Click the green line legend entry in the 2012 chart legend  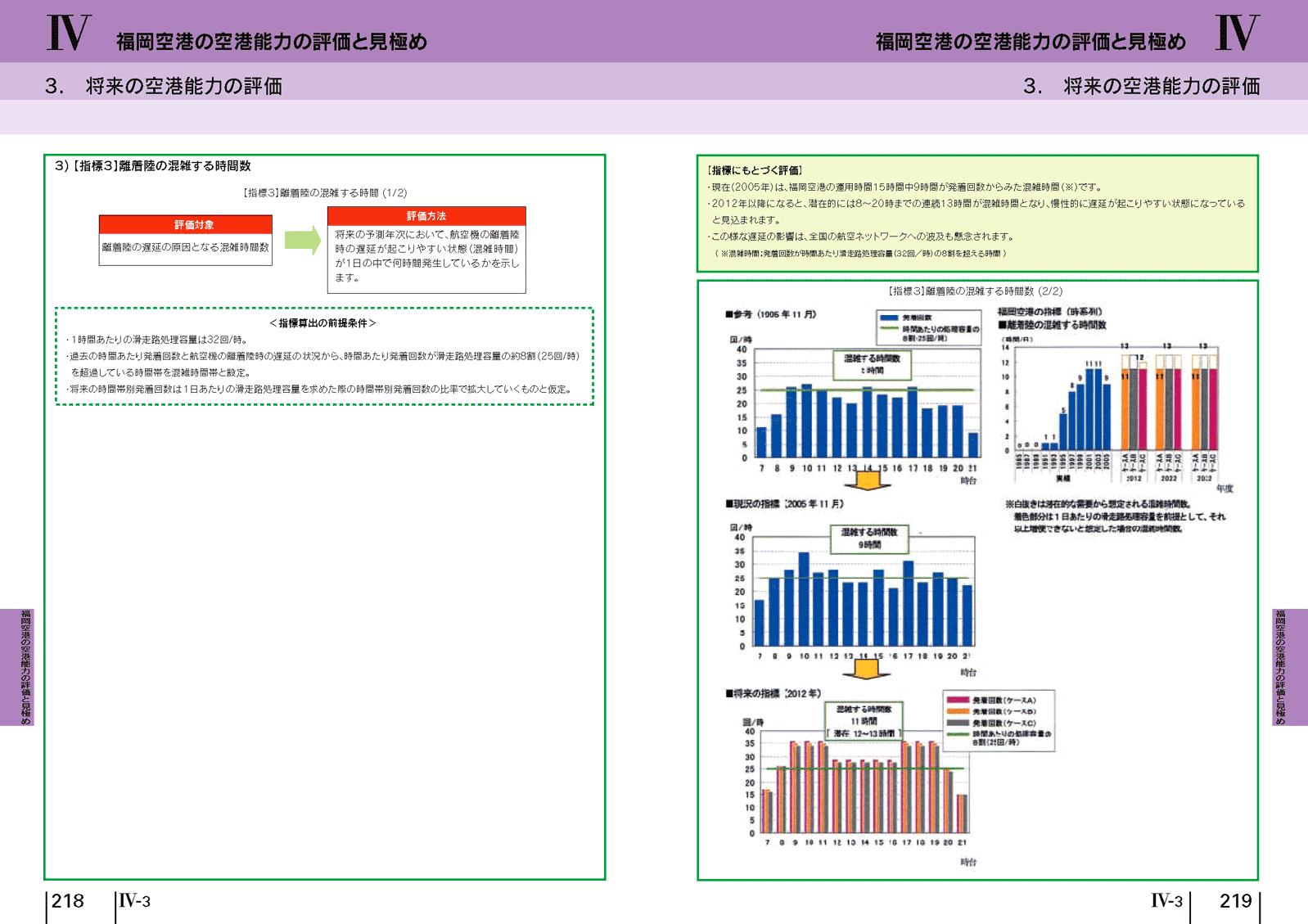point(999,738)
